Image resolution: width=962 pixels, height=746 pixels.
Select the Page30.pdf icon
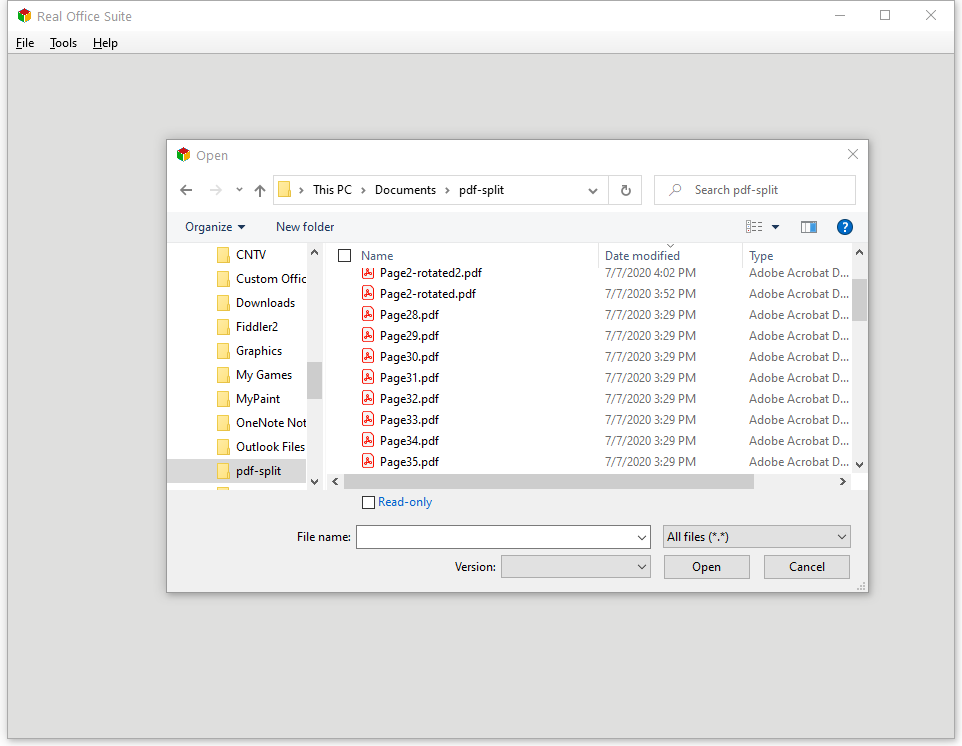click(367, 356)
